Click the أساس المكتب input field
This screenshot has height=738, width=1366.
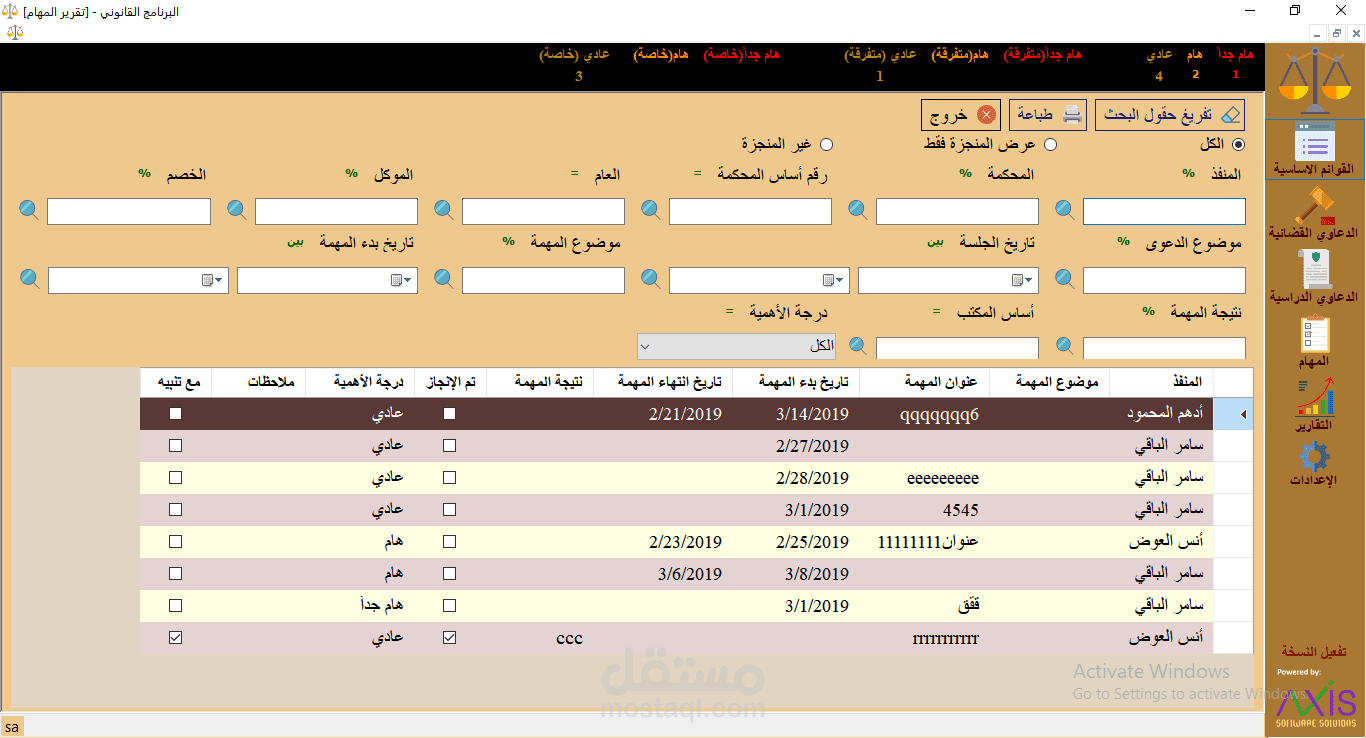957,348
